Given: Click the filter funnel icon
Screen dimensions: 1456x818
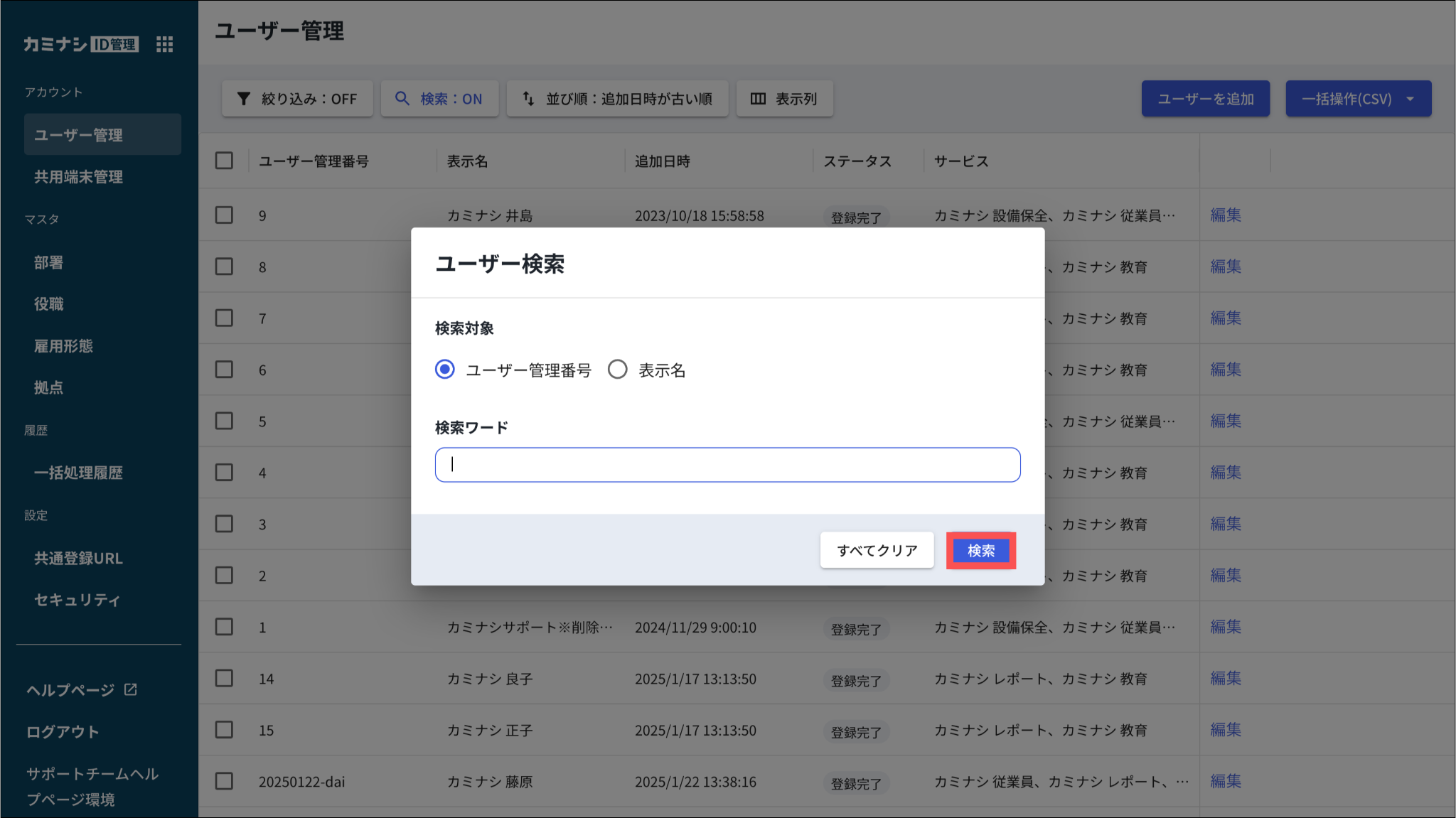Looking at the screenshot, I should (x=243, y=99).
